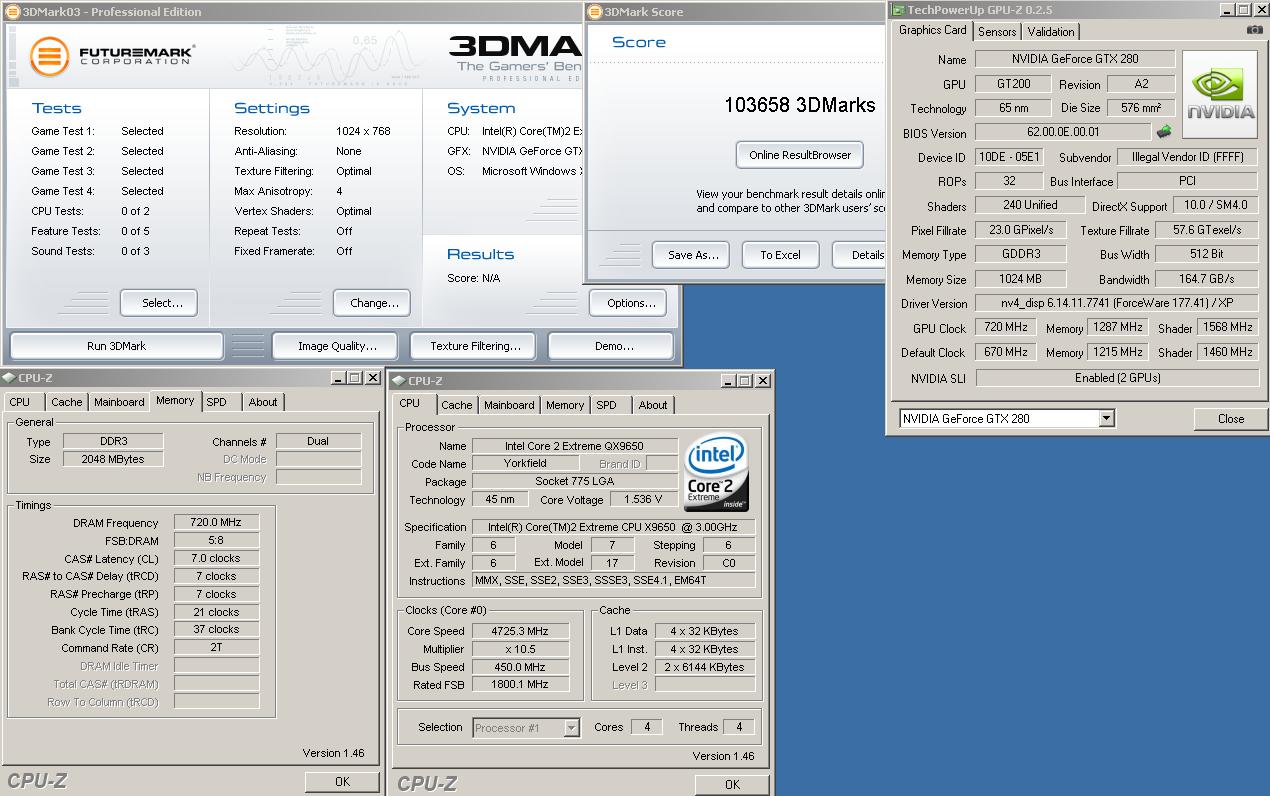Image resolution: width=1270 pixels, height=796 pixels.
Task: Click the Futuremark logo in 3DMark03
Action: [x=111, y=55]
